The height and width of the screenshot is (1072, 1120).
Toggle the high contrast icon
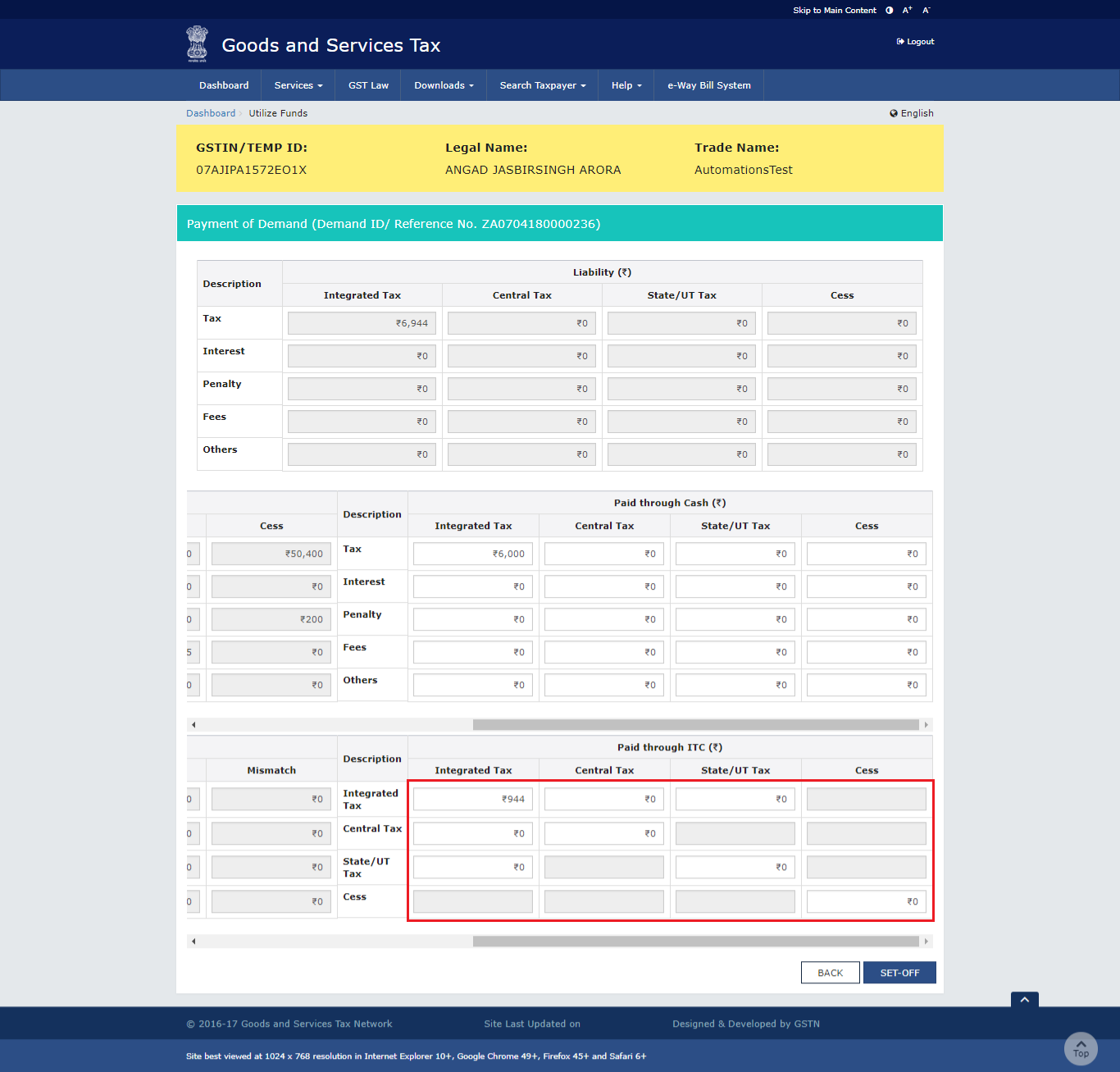click(x=890, y=11)
